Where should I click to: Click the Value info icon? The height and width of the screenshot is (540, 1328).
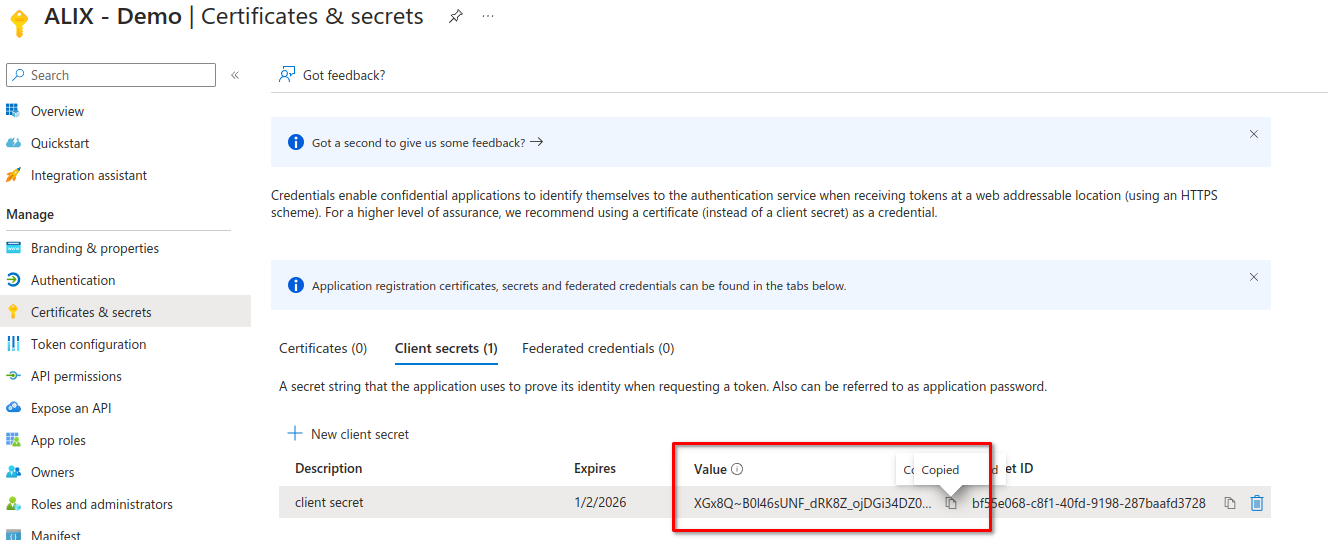click(x=738, y=469)
